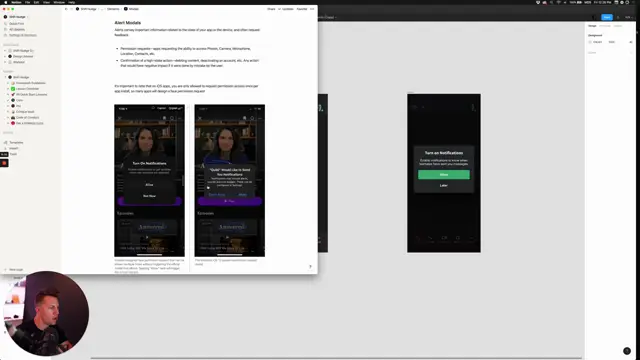The height and width of the screenshot is (360, 640).
Task: Open All Updates in Notion sidebar
Action: pyautogui.click(x=17, y=29)
